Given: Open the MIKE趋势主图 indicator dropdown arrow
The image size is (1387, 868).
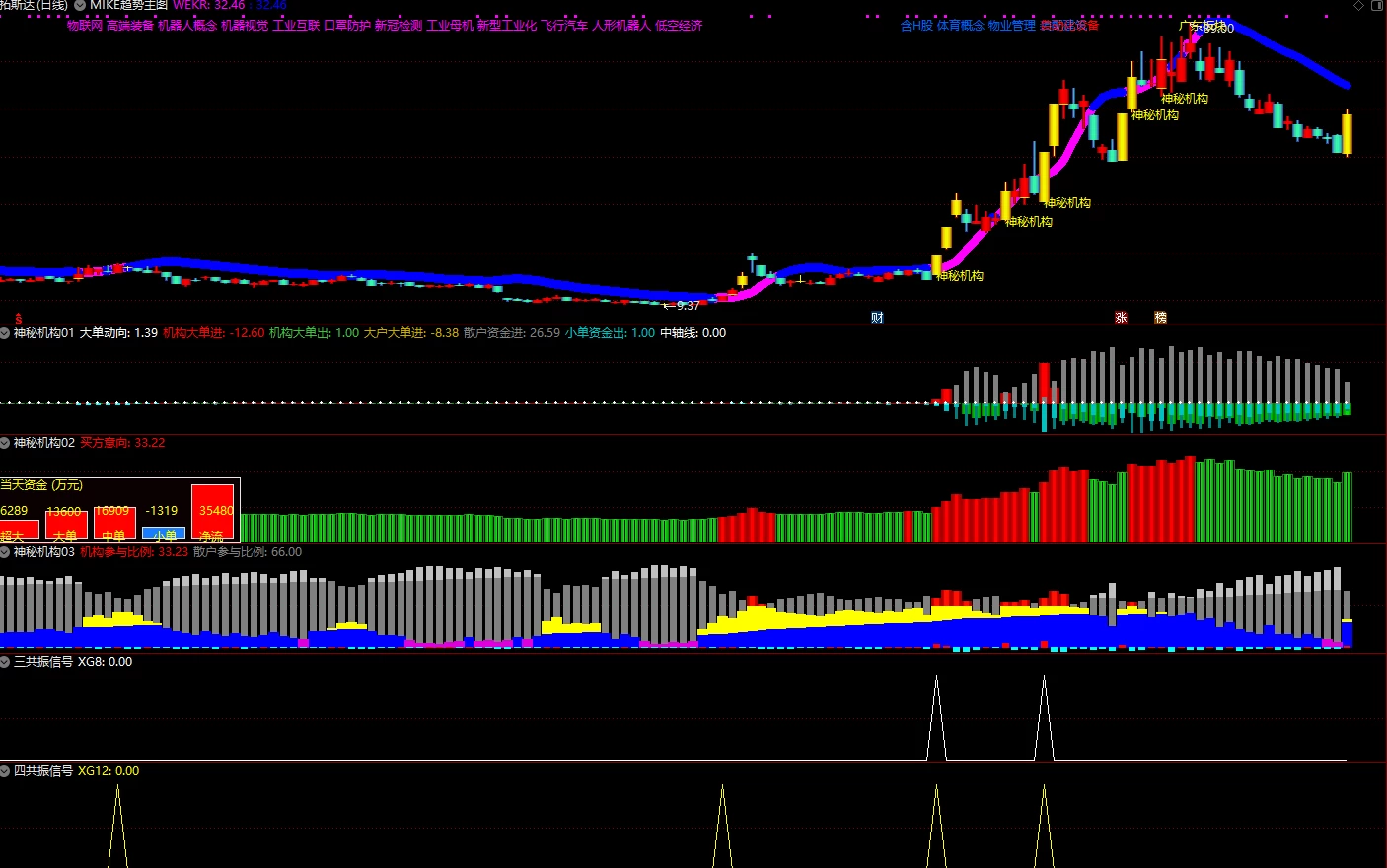Looking at the screenshot, I should pos(80,5).
